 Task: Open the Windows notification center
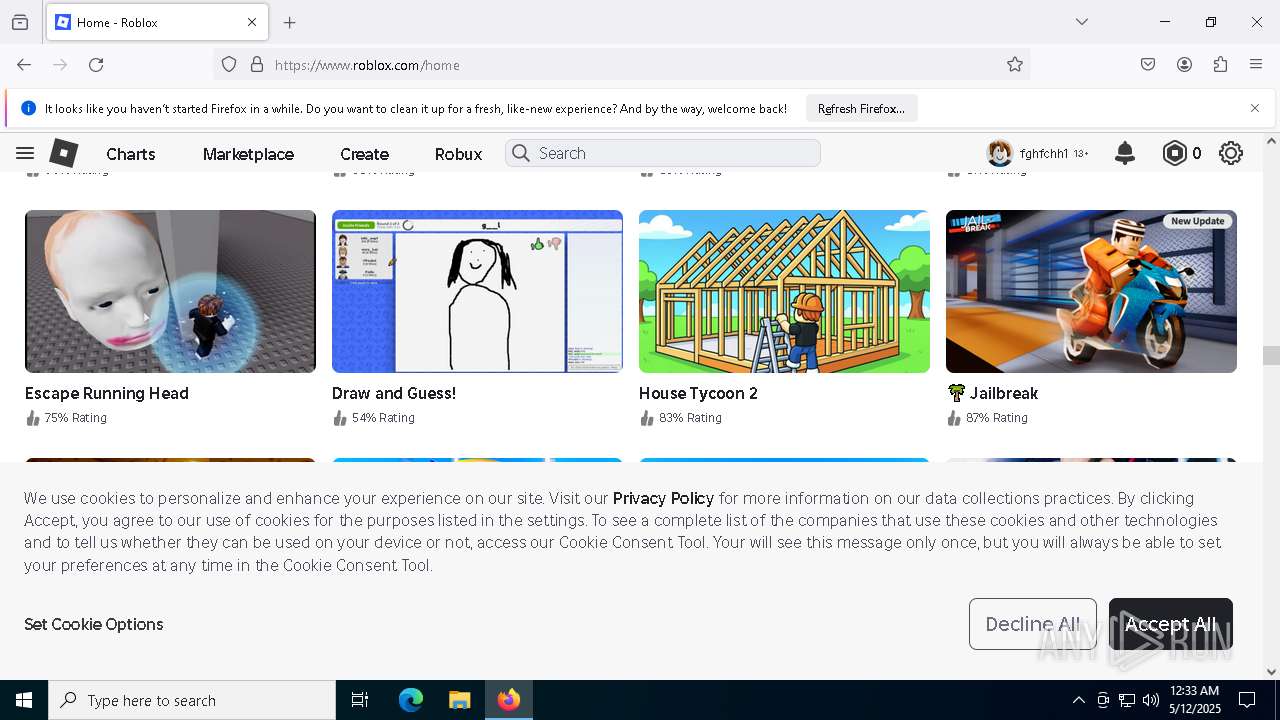click(1247, 700)
